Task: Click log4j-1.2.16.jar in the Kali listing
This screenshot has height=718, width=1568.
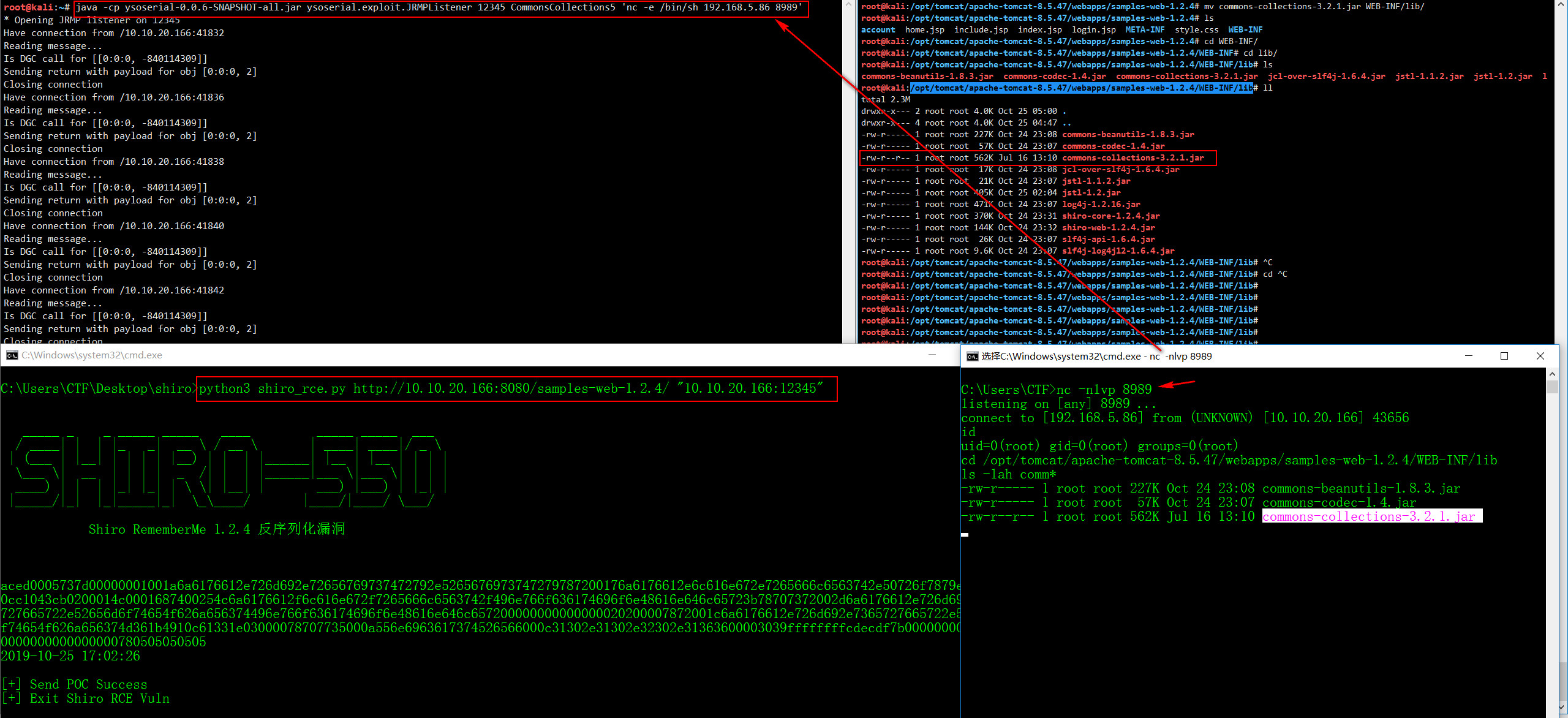Action: coord(1101,205)
